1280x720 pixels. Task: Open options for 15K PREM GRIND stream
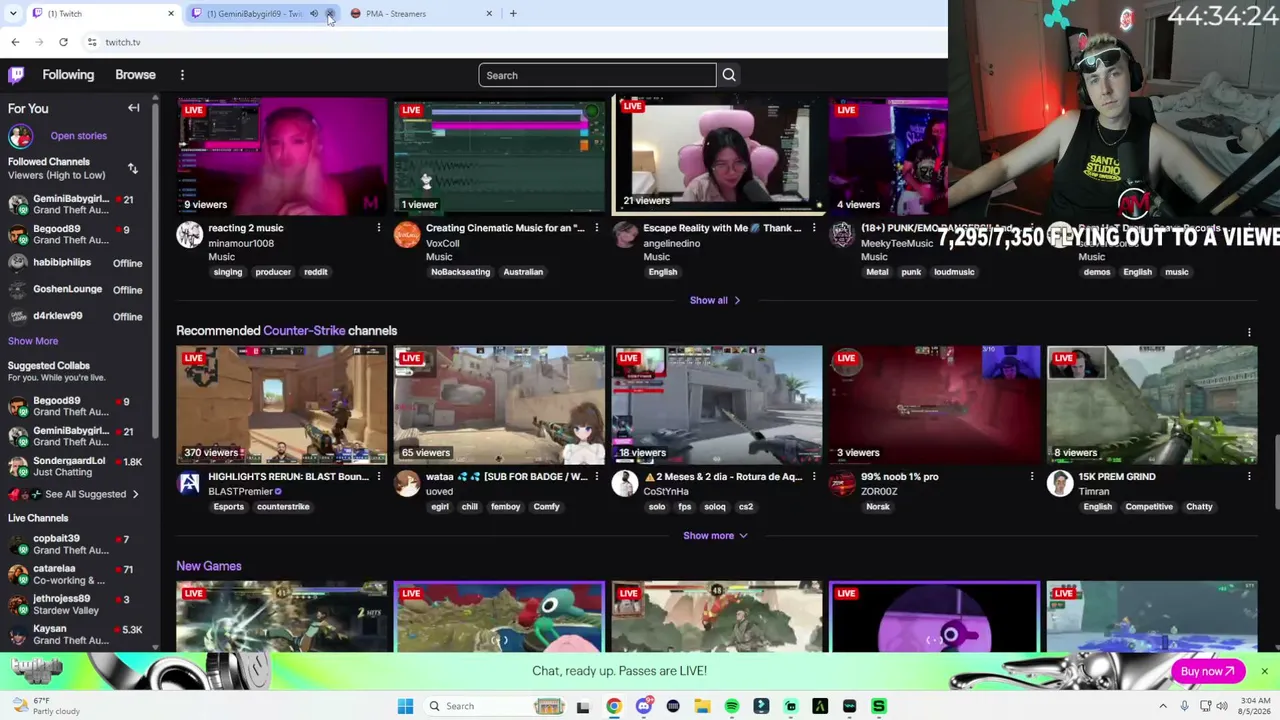coord(1249,477)
